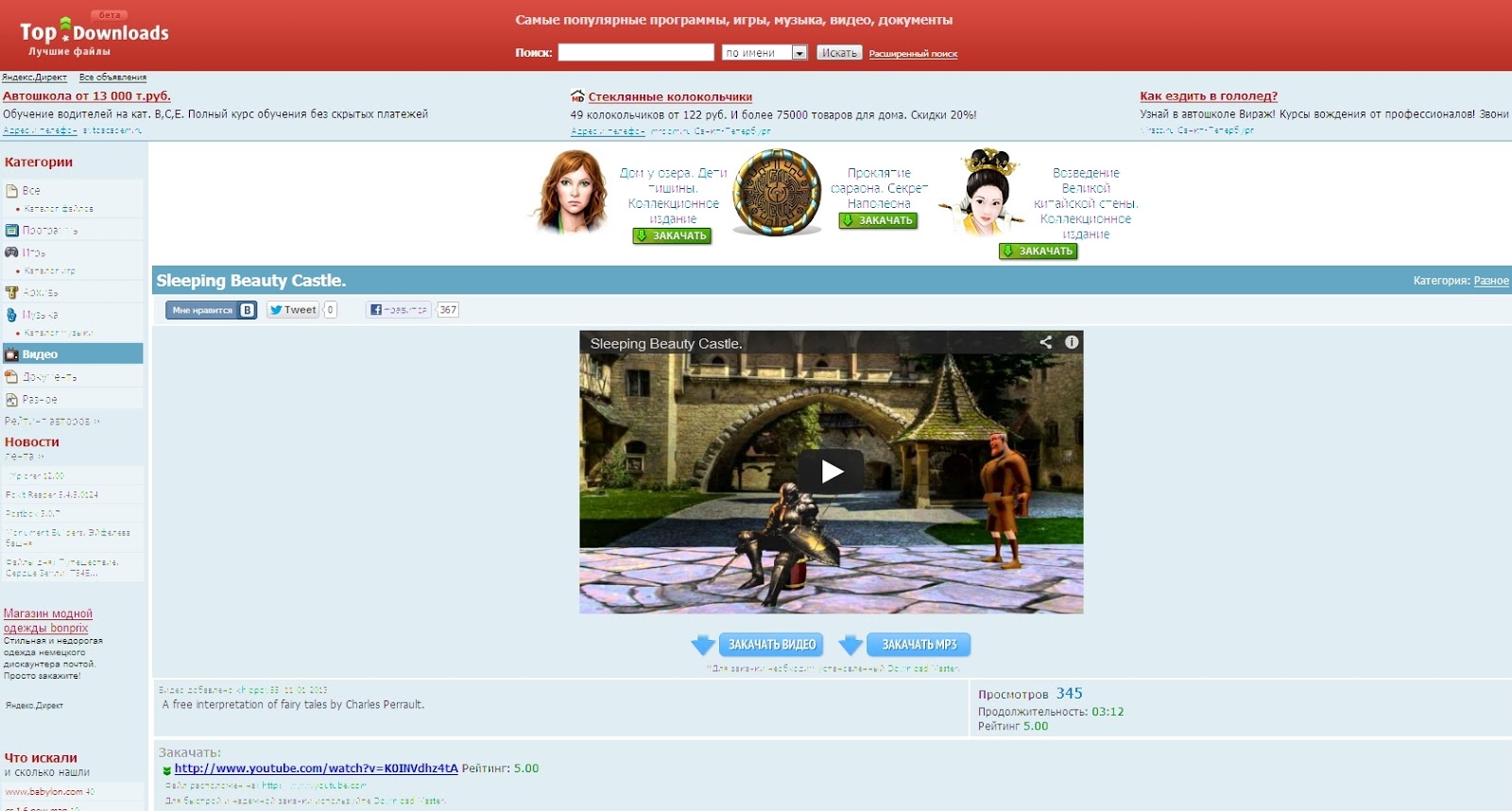The image size is (1512, 811).
Task: Click the Искать search button
Action: (839, 53)
